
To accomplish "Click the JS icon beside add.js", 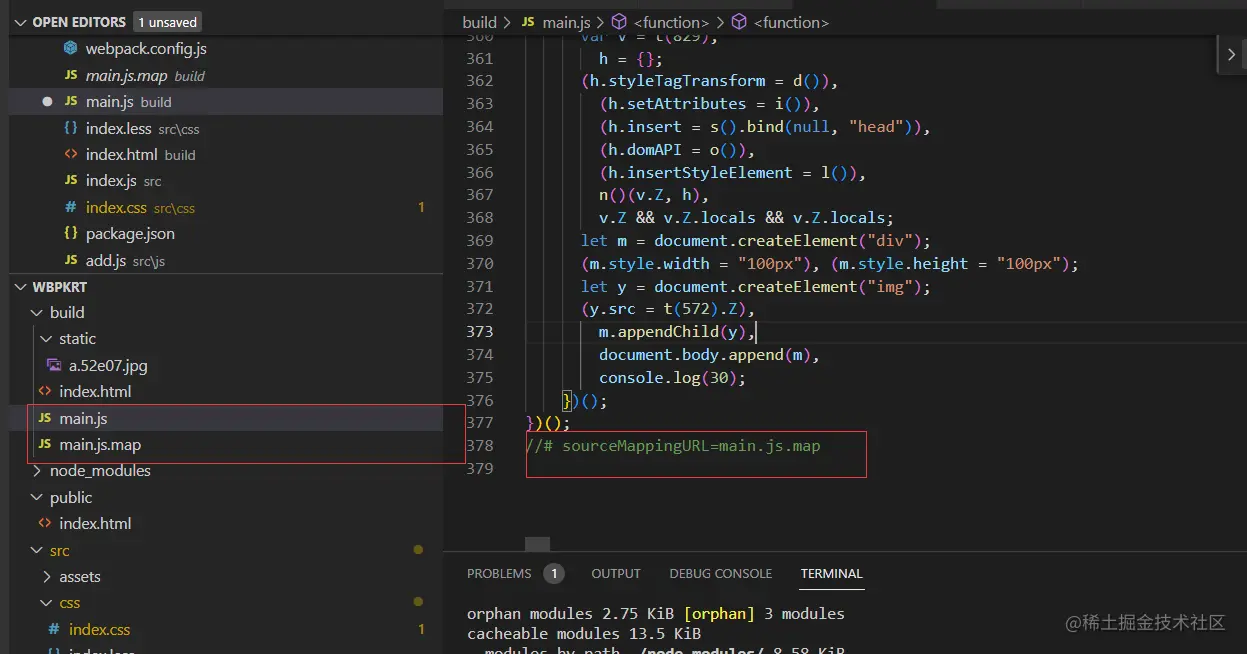I will point(70,260).
